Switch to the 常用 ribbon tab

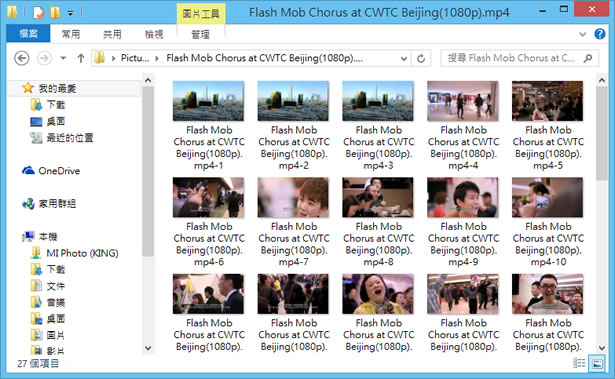point(71,34)
